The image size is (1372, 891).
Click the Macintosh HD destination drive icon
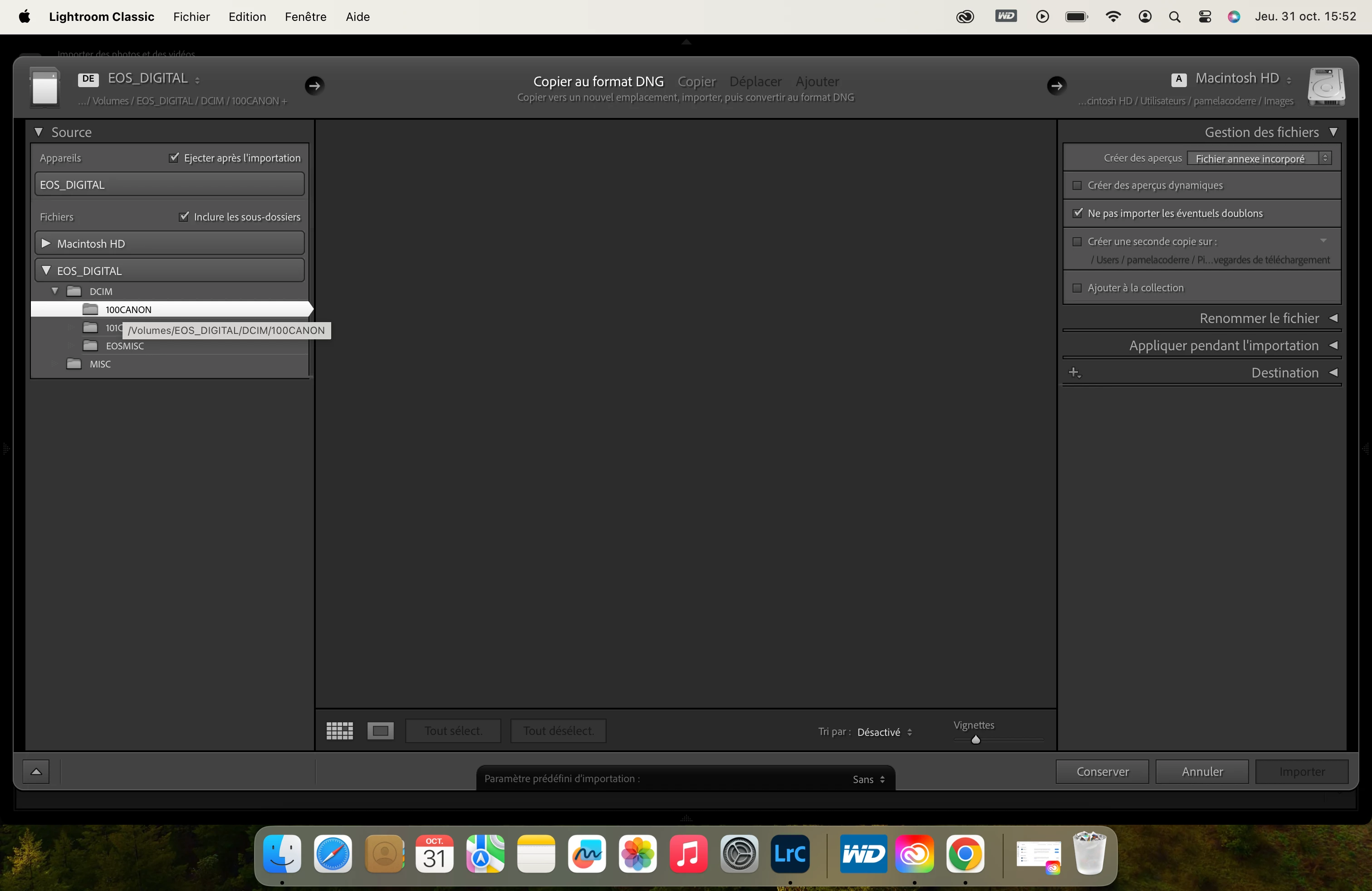1326,87
